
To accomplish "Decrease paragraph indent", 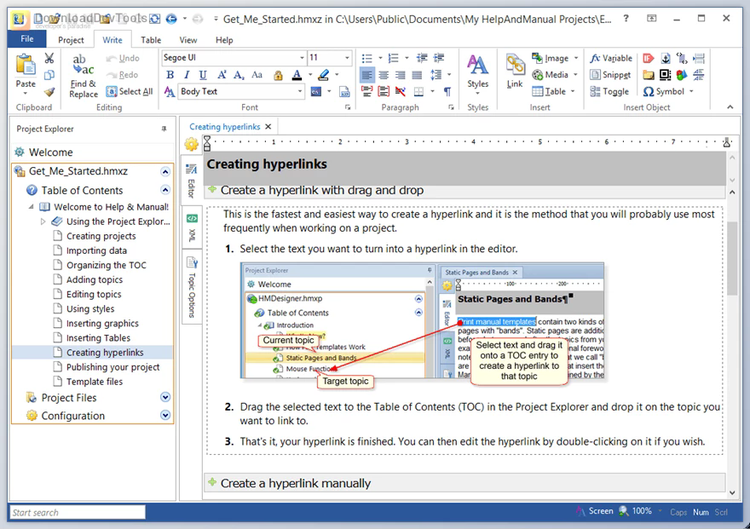I will tap(422, 58).
